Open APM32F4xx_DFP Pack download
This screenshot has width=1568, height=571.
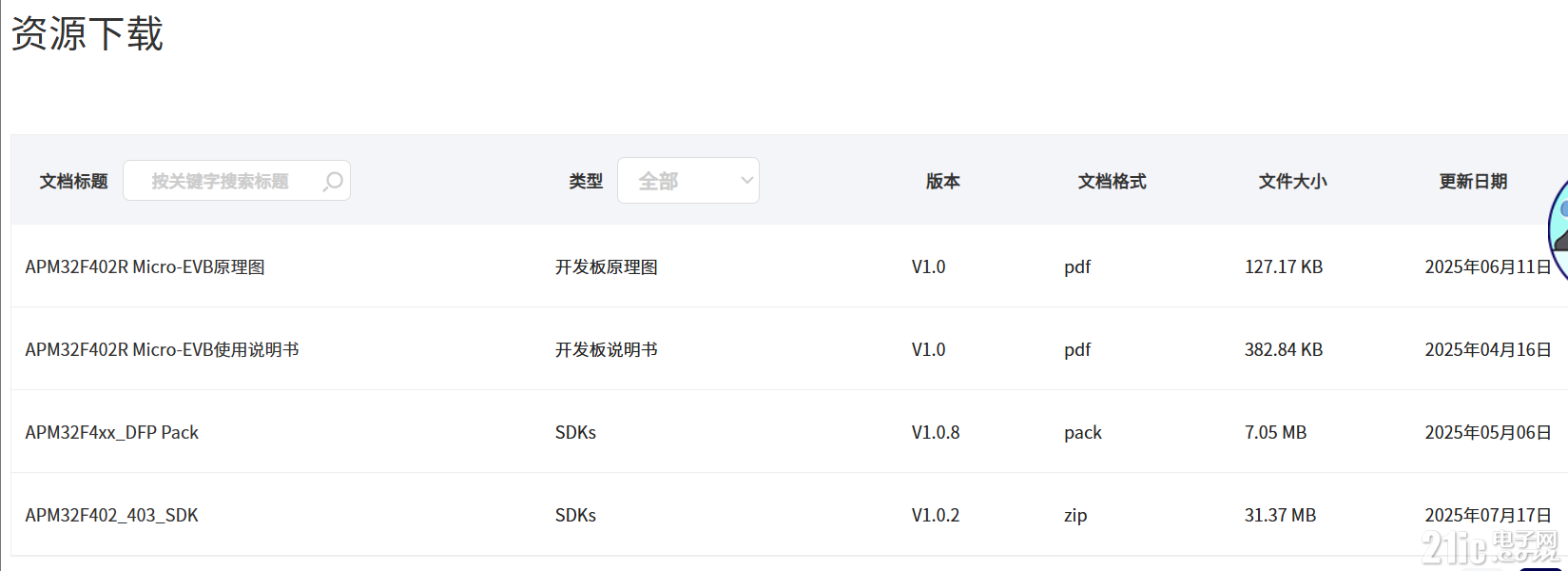coord(112,433)
